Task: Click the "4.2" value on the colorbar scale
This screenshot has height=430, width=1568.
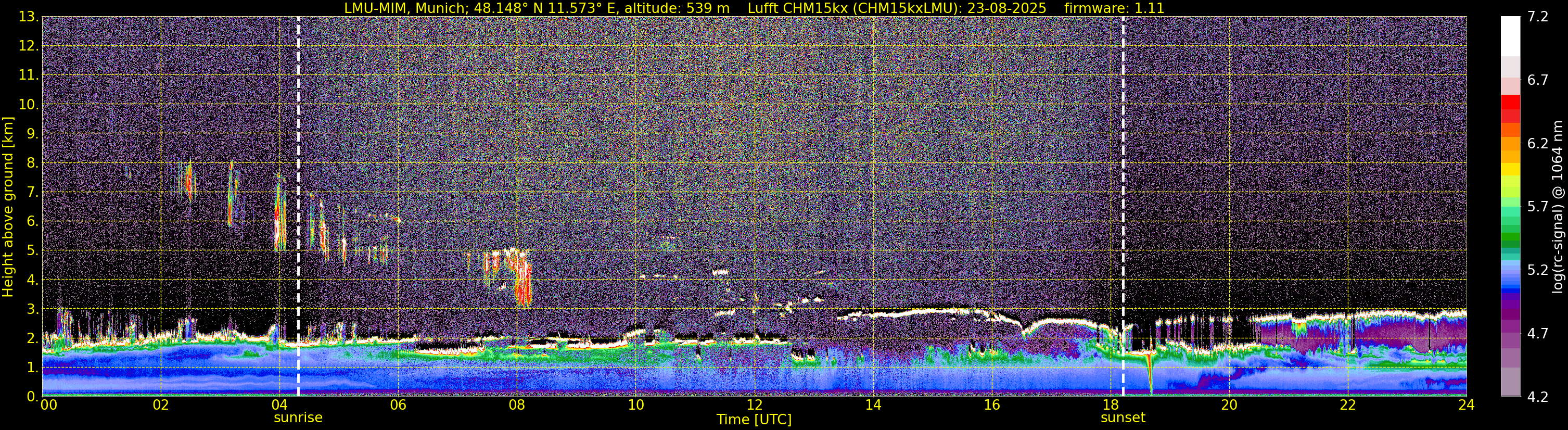Action: (1538, 397)
